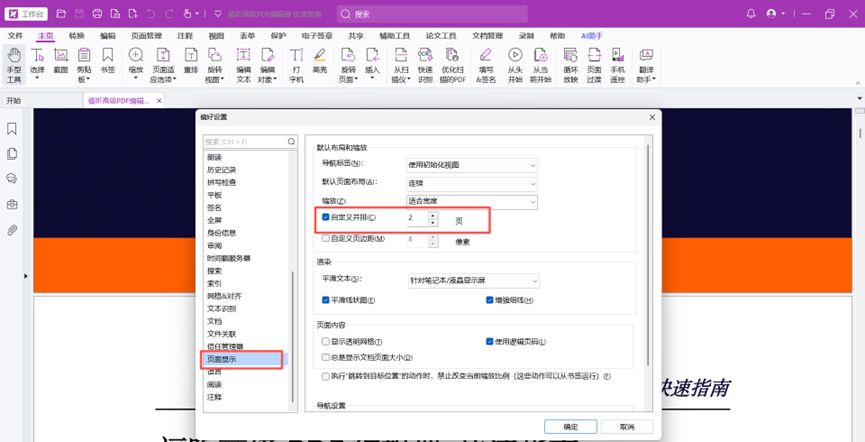Screen dimensions: 865x442
Task: Expand the 导航标签 dropdown
Action: pyautogui.click(x=472, y=164)
